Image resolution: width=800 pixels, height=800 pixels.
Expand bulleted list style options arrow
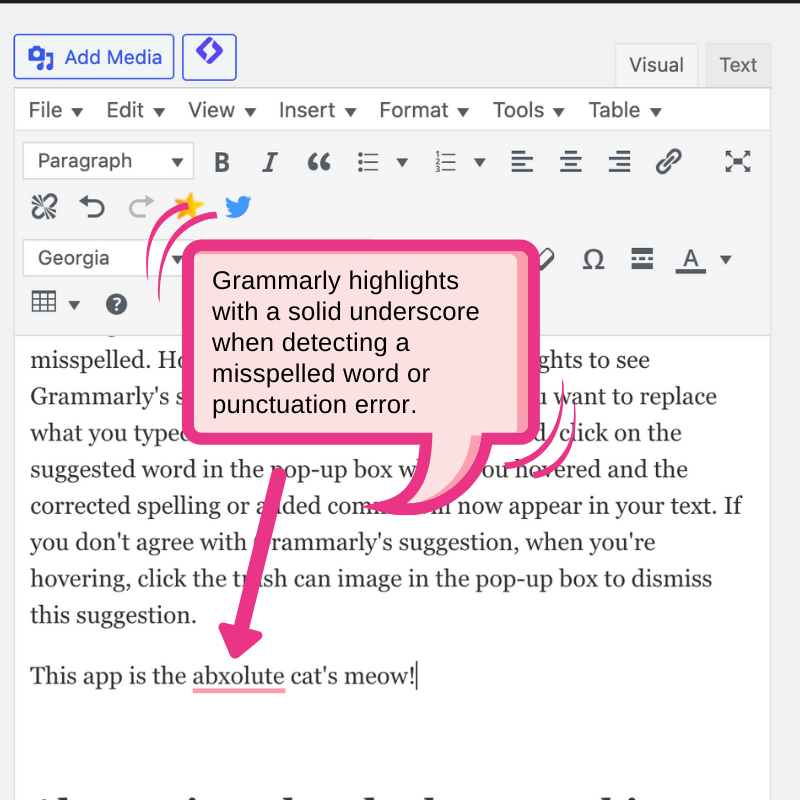pos(402,162)
